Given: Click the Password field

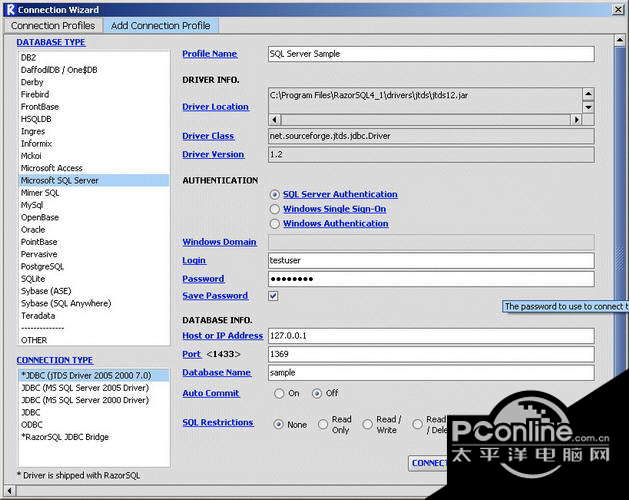Looking at the screenshot, I should (431, 279).
